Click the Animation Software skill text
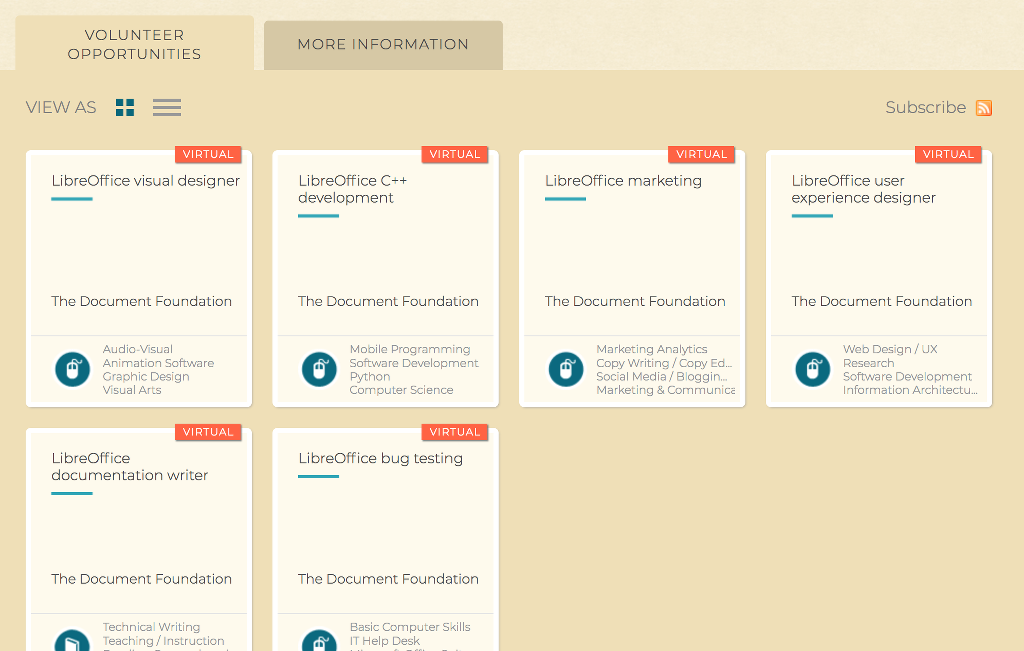Screen dimensions: 1024x651 (158, 363)
